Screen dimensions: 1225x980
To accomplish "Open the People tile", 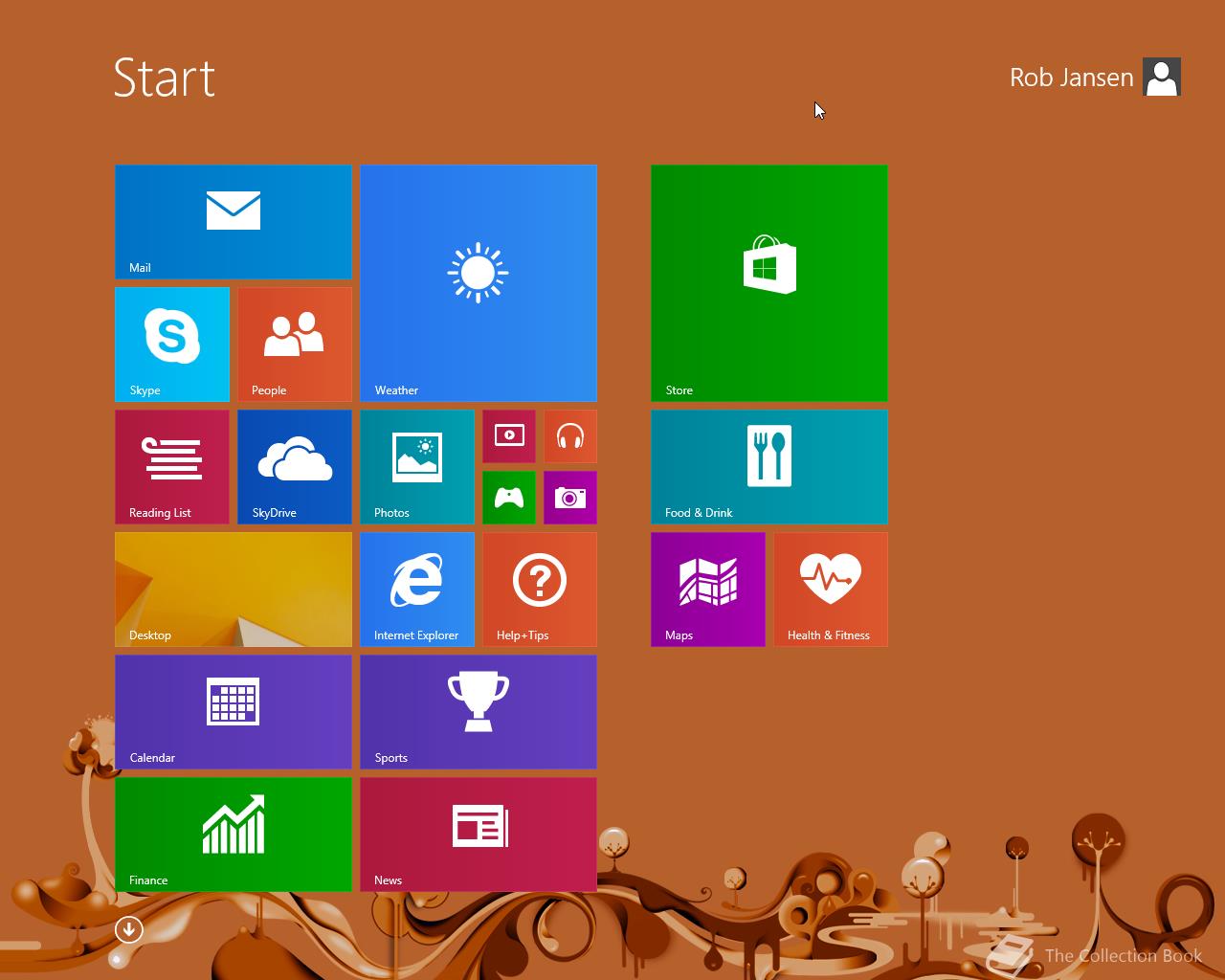I will click(x=295, y=345).
